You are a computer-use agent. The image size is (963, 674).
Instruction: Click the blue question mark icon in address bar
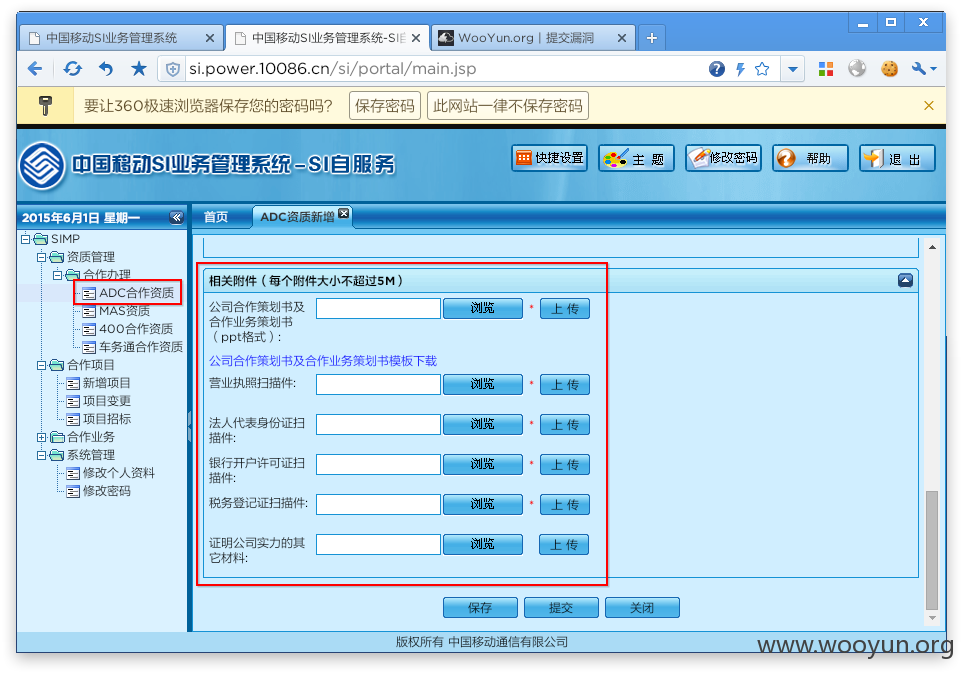tap(716, 69)
